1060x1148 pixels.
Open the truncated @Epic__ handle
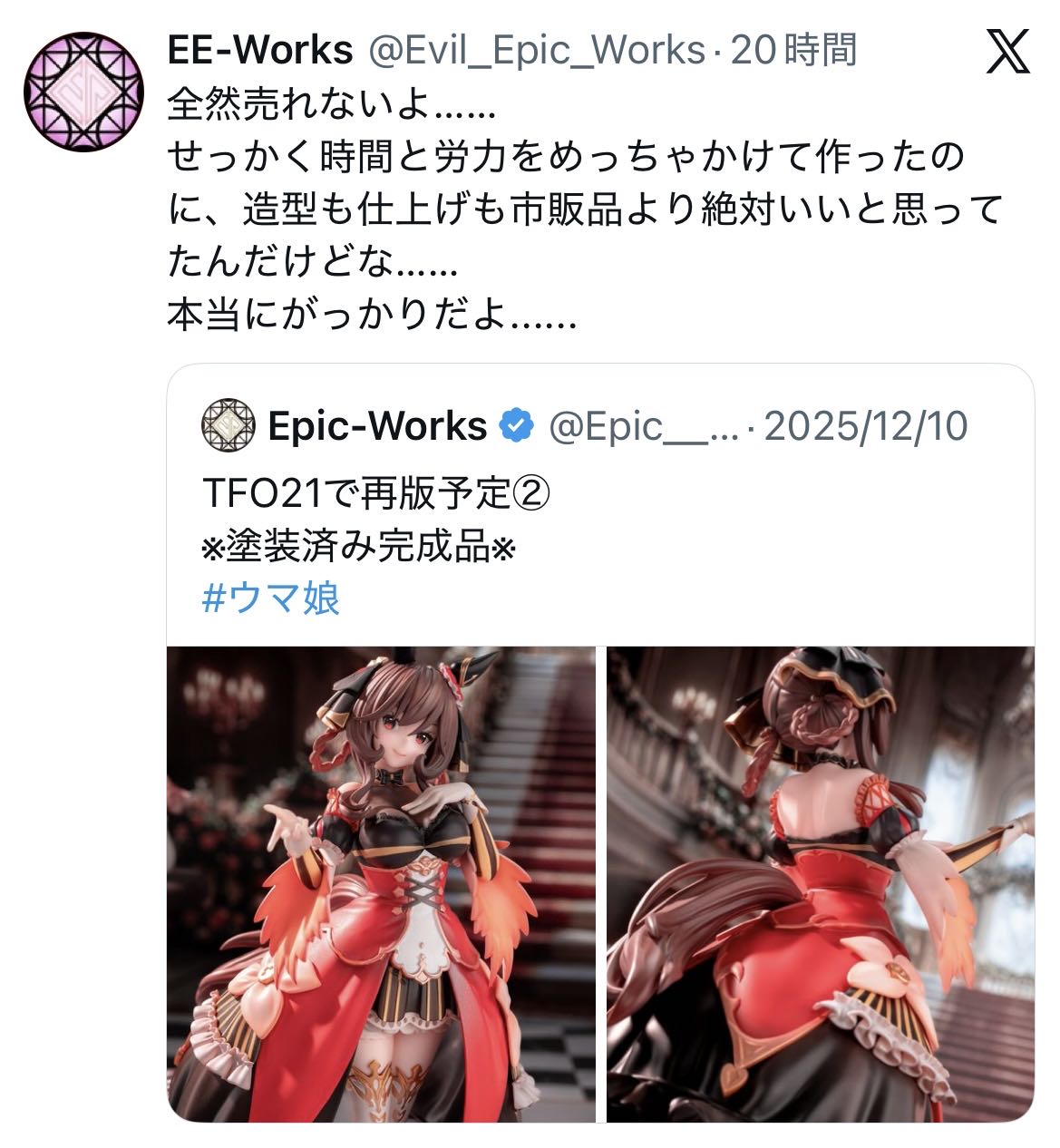(x=644, y=426)
